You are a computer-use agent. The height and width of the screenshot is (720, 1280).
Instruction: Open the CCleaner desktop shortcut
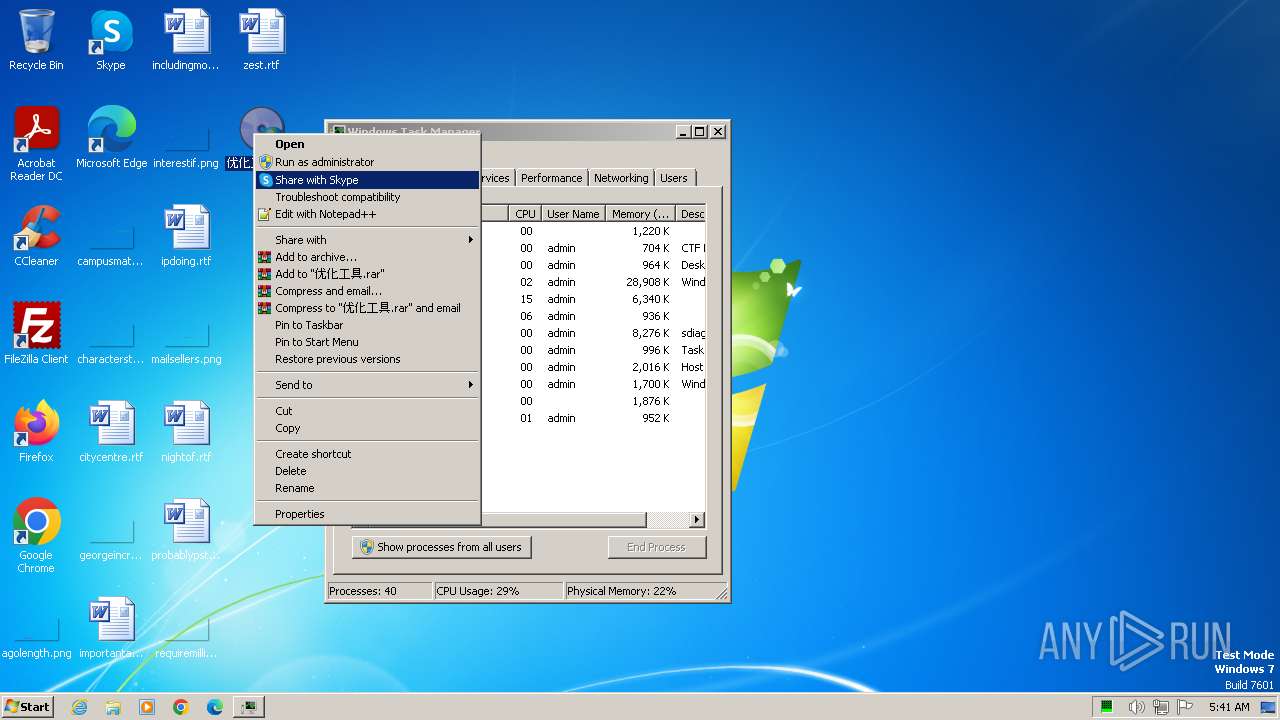[36, 236]
